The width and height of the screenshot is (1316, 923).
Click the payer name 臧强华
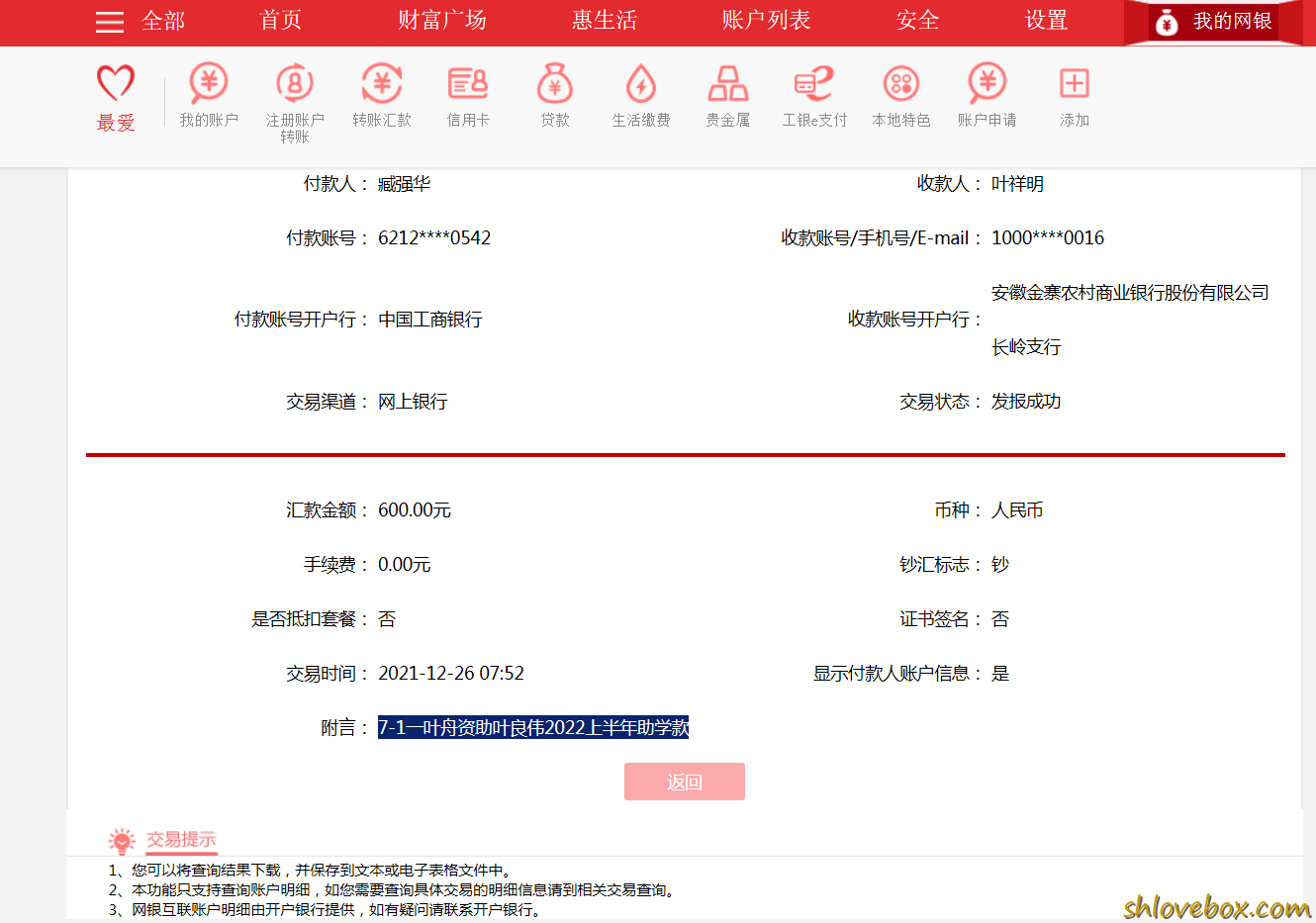[x=404, y=184]
